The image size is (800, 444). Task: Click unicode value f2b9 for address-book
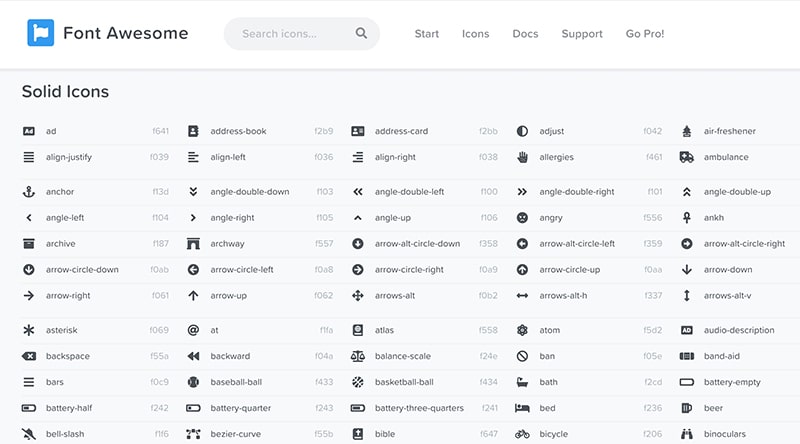tap(323, 131)
